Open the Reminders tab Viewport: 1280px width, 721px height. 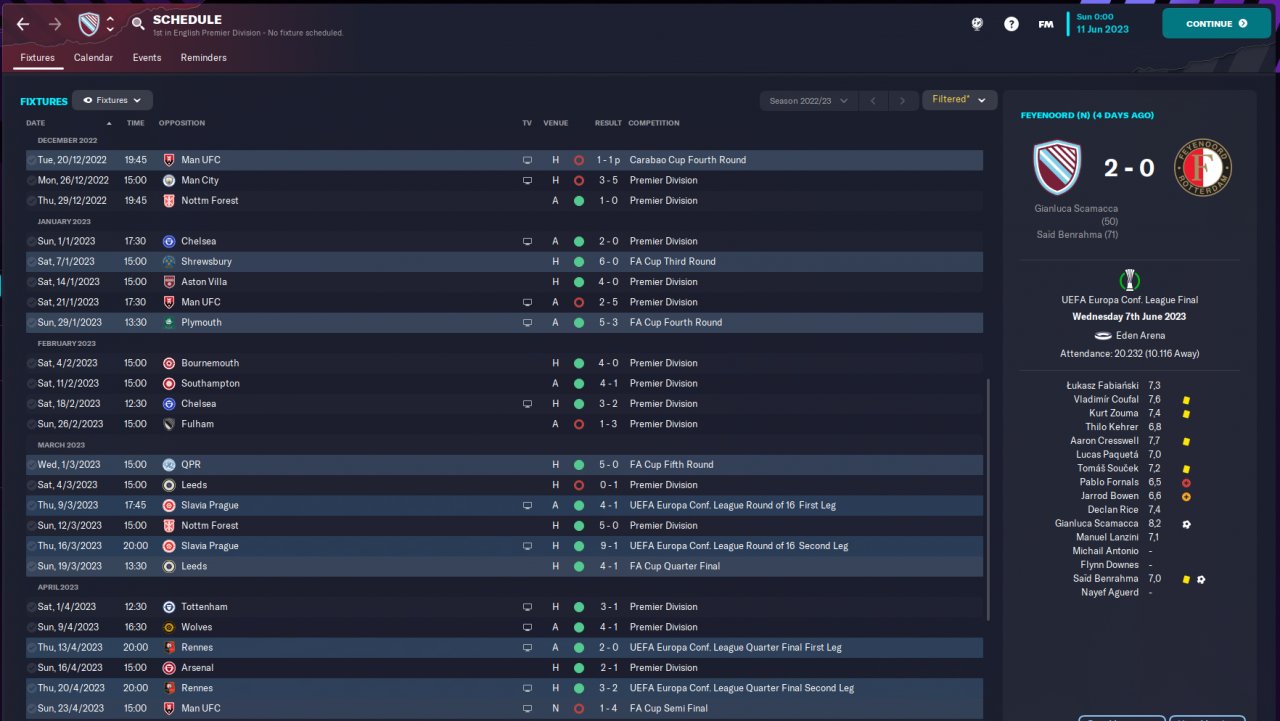[203, 58]
